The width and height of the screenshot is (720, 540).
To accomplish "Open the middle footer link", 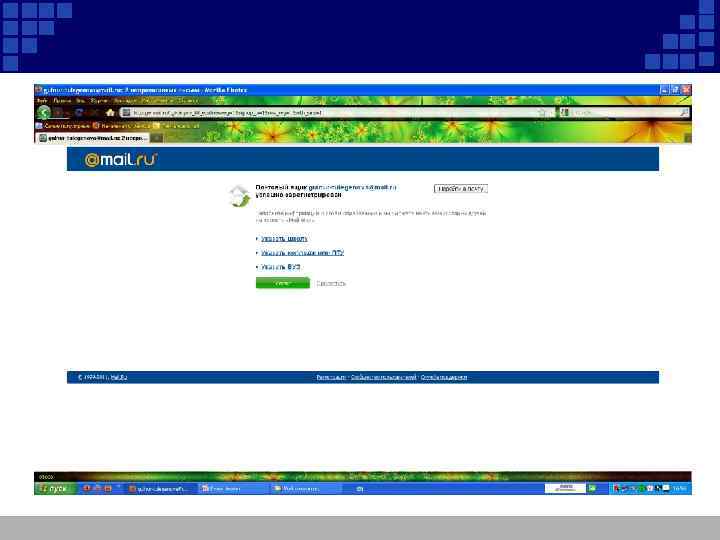I will point(383,377).
